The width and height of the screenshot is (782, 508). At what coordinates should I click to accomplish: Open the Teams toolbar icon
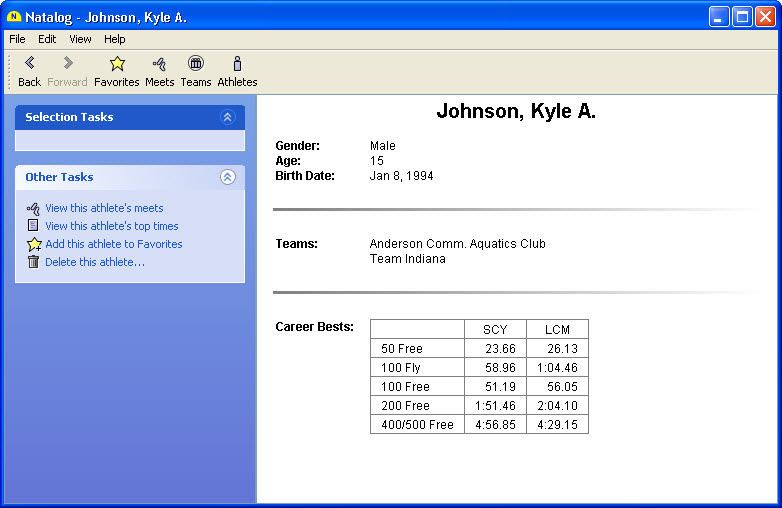coord(196,64)
